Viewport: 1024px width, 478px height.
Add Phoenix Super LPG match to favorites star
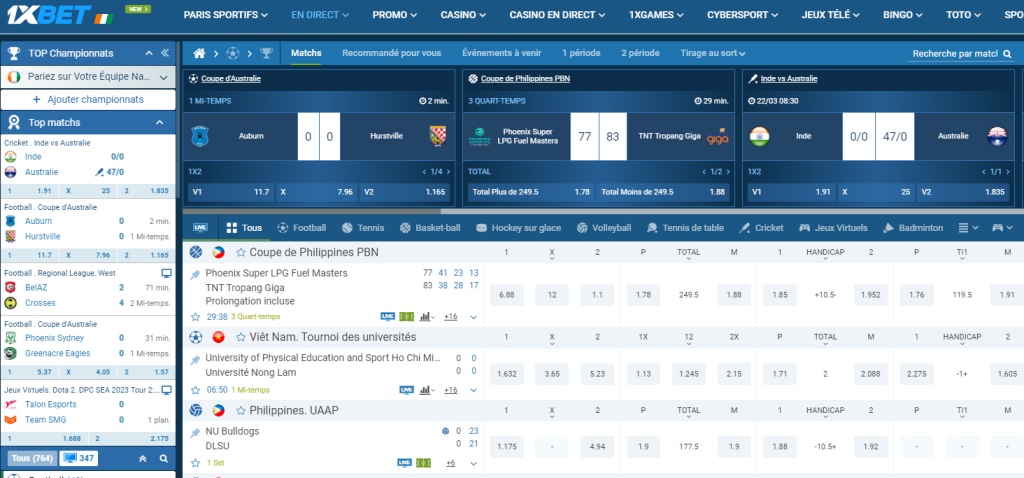[x=195, y=317]
